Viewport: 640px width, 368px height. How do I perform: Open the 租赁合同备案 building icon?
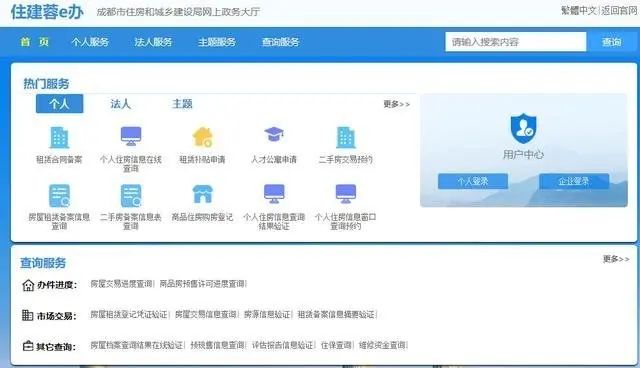59,137
